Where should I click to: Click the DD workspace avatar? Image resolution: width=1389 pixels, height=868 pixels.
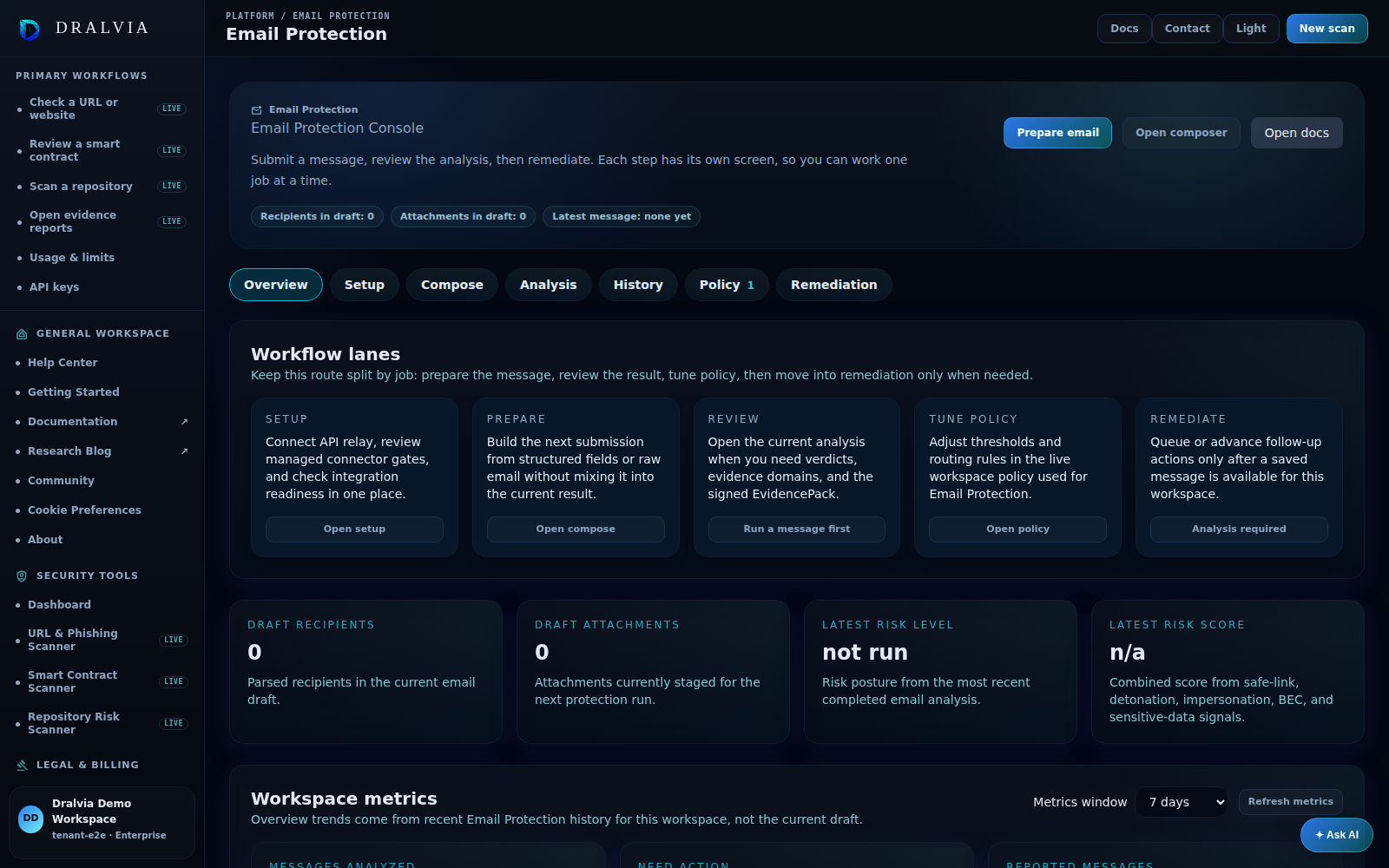pyautogui.click(x=31, y=819)
